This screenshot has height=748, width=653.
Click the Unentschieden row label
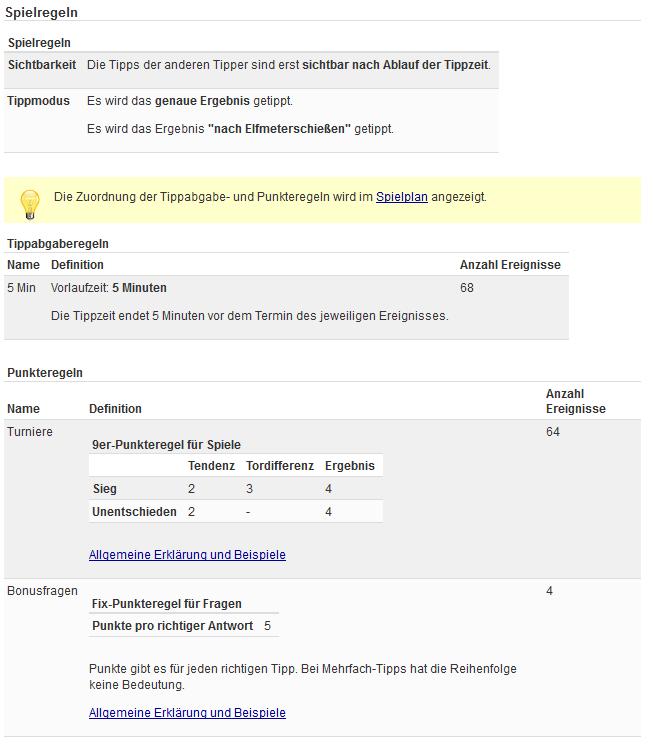[x=134, y=512]
